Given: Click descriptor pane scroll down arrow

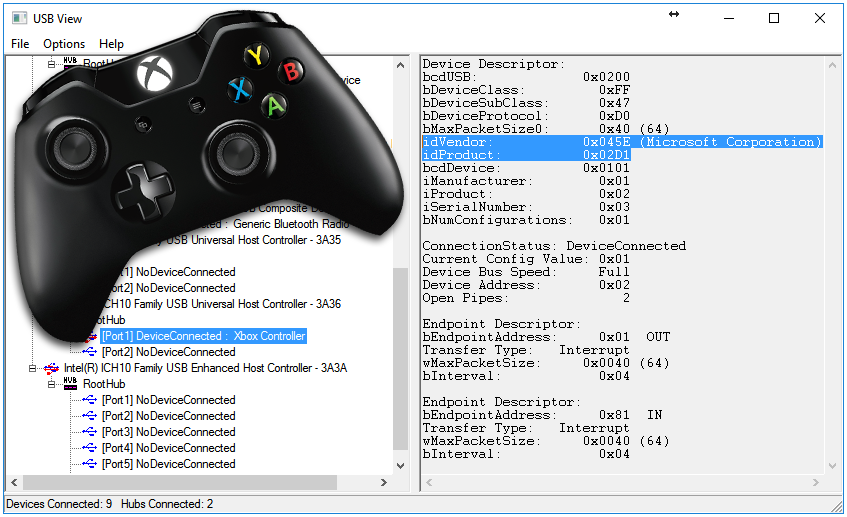Looking at the screenshot, I should coord(832,466).
